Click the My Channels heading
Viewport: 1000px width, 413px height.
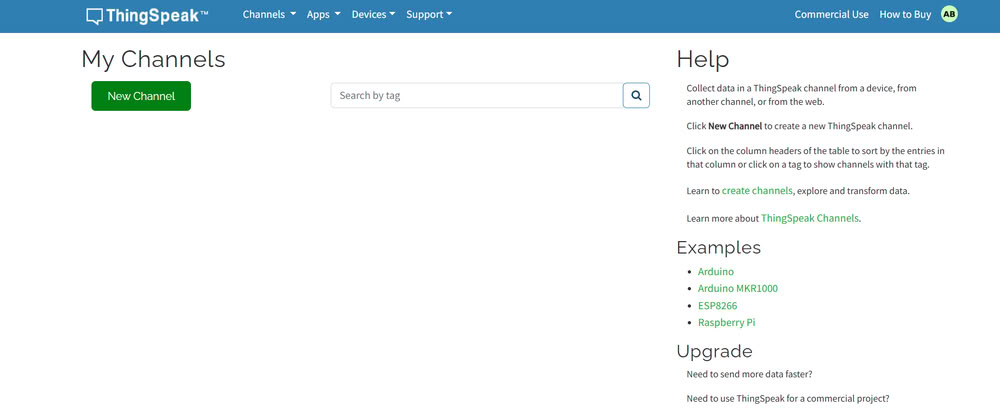(153, 59)
